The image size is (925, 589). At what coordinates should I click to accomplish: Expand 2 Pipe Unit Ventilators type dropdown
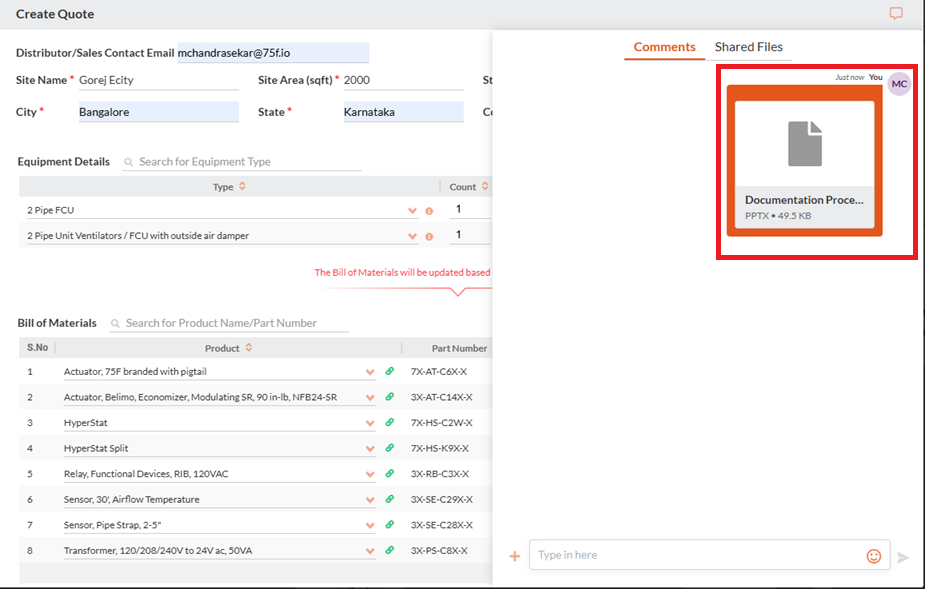[x=412, y=237]
